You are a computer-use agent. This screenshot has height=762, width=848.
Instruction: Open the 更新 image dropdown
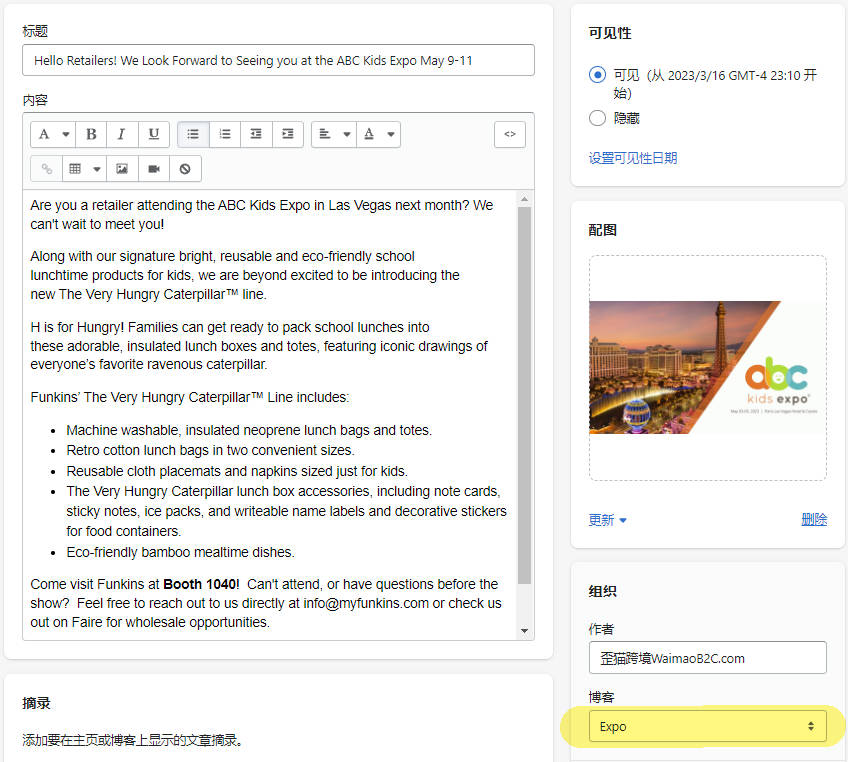(607, 520)
